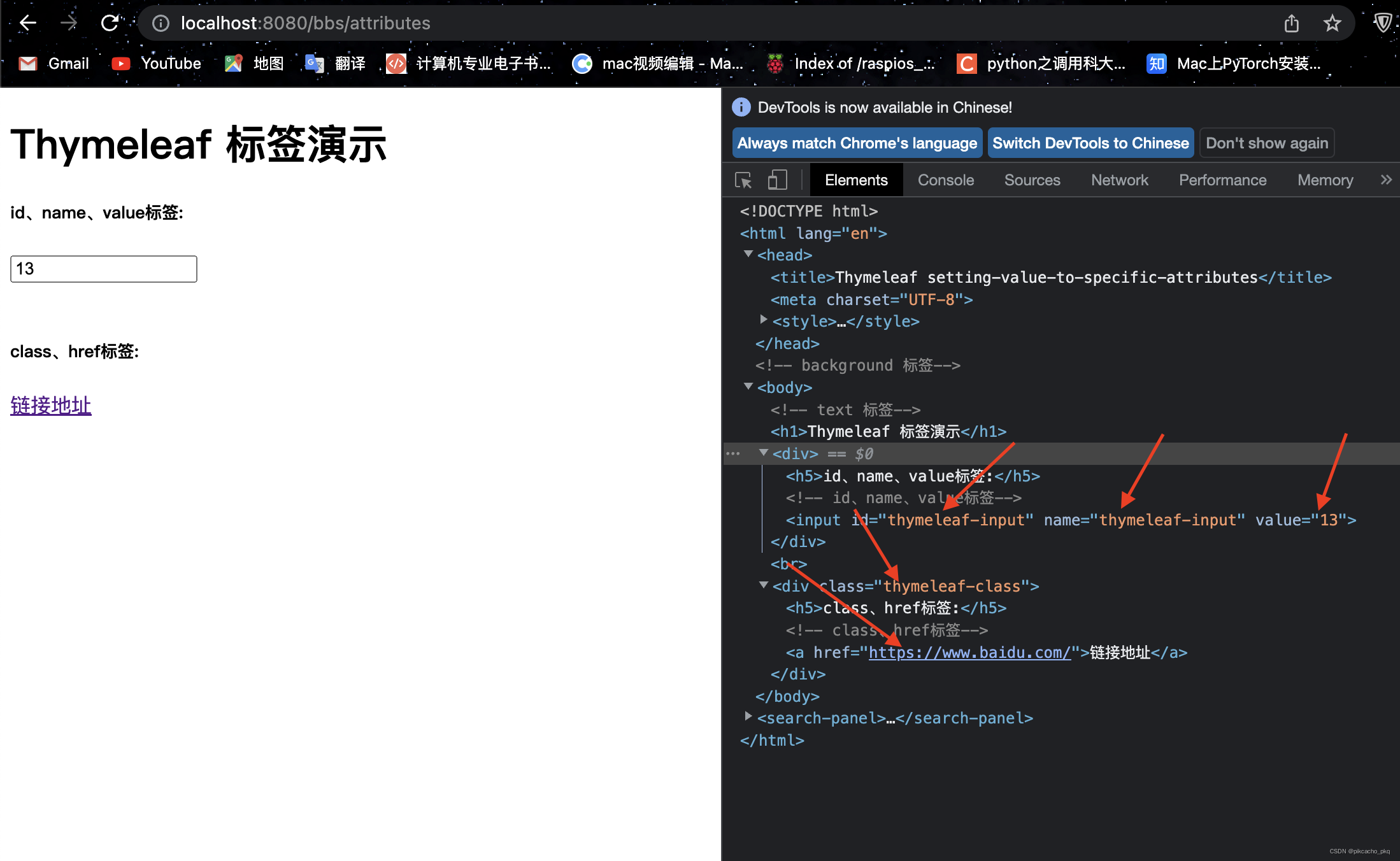
Task: Open the 地图 bookmark
Action: click(253, 63)
